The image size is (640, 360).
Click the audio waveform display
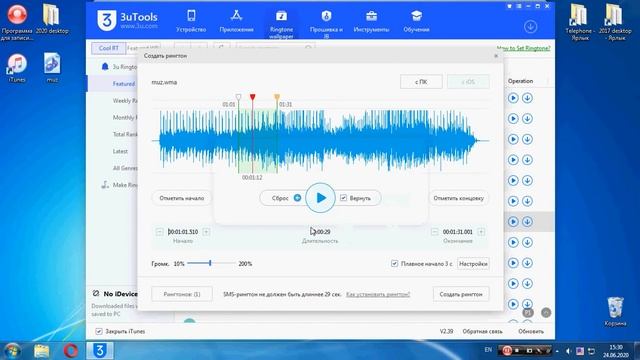click(320, 140)
